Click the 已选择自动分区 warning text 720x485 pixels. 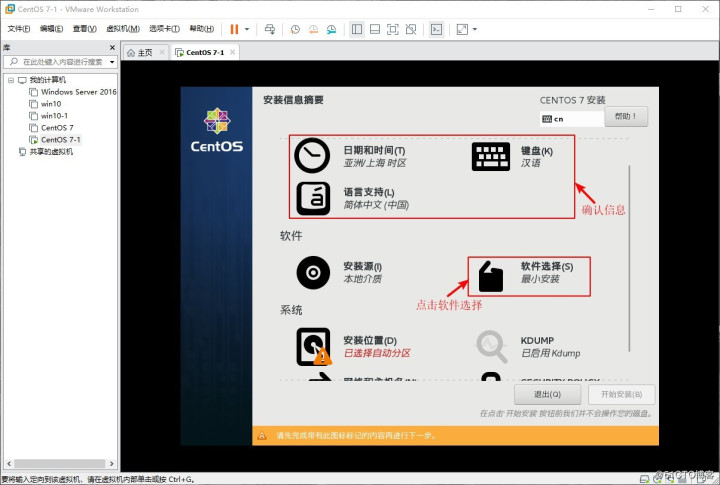pos(377,353)
